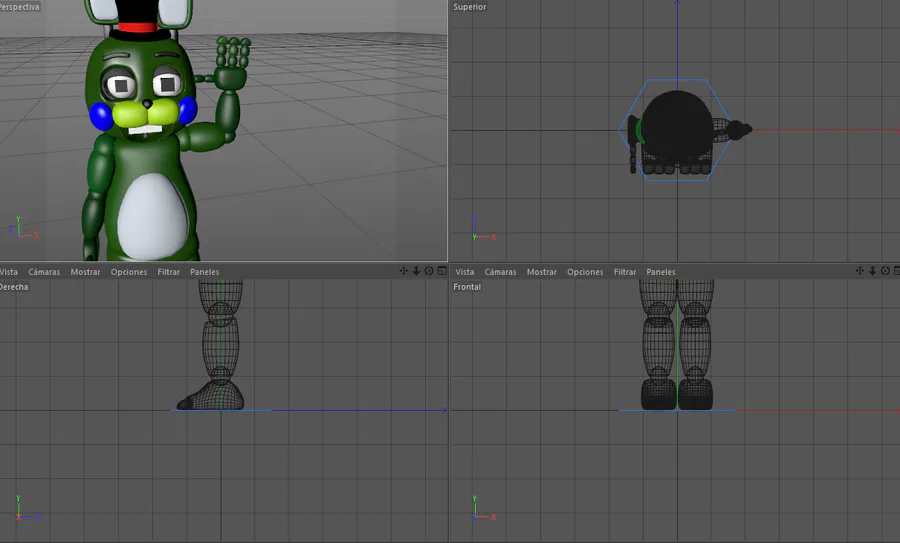
Task: Open Mostrar menu in Derecha viewport
Action: point(86,272)
